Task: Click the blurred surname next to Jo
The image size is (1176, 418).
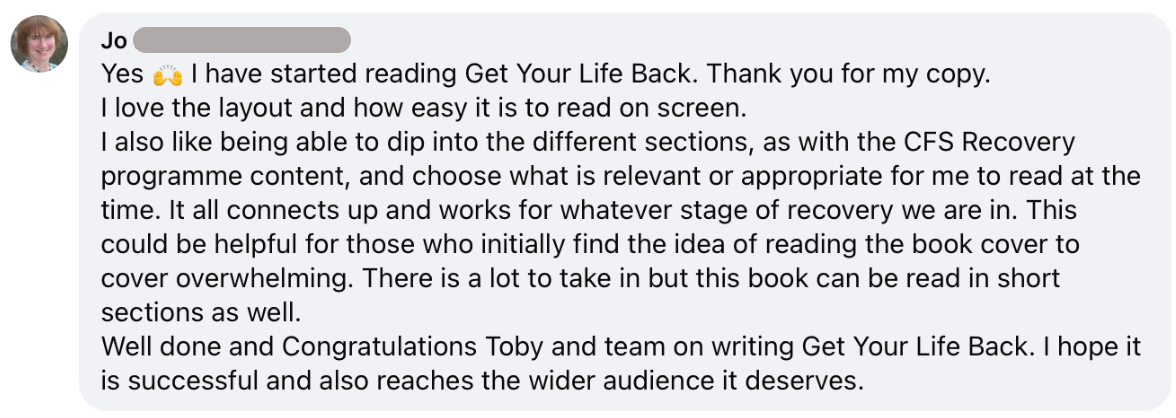Action: (x=241, y=41)
